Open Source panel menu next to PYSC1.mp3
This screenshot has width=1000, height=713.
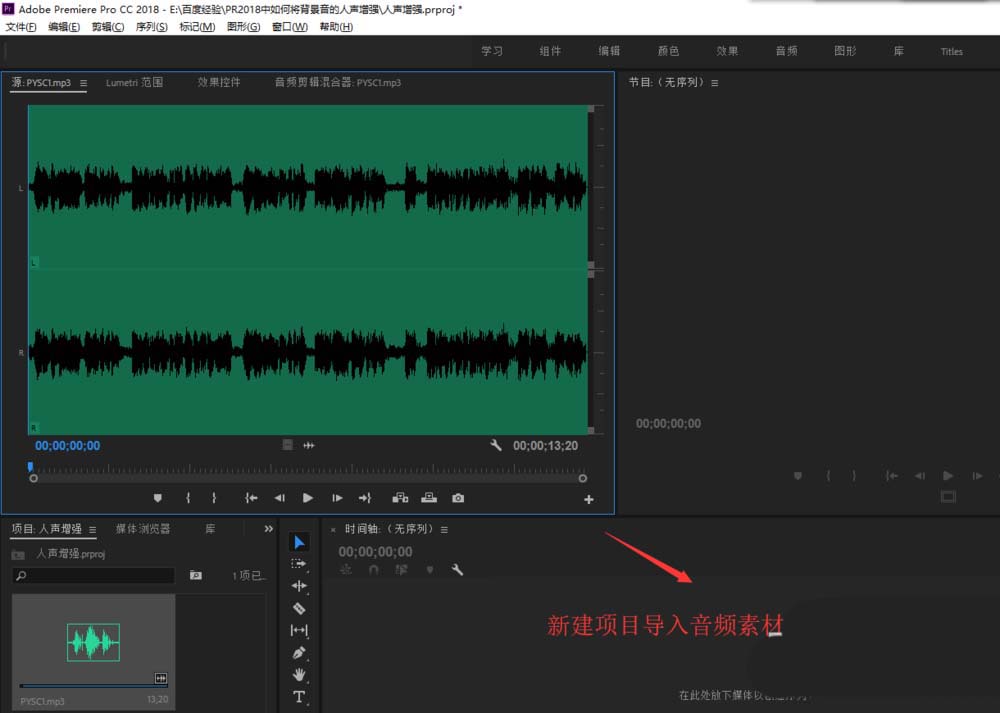click(84, 83)
